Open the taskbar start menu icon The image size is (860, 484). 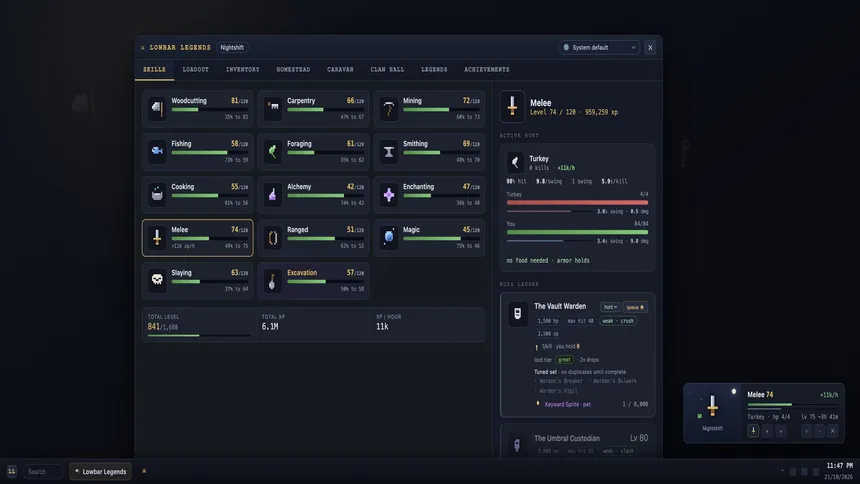point(12,471)
